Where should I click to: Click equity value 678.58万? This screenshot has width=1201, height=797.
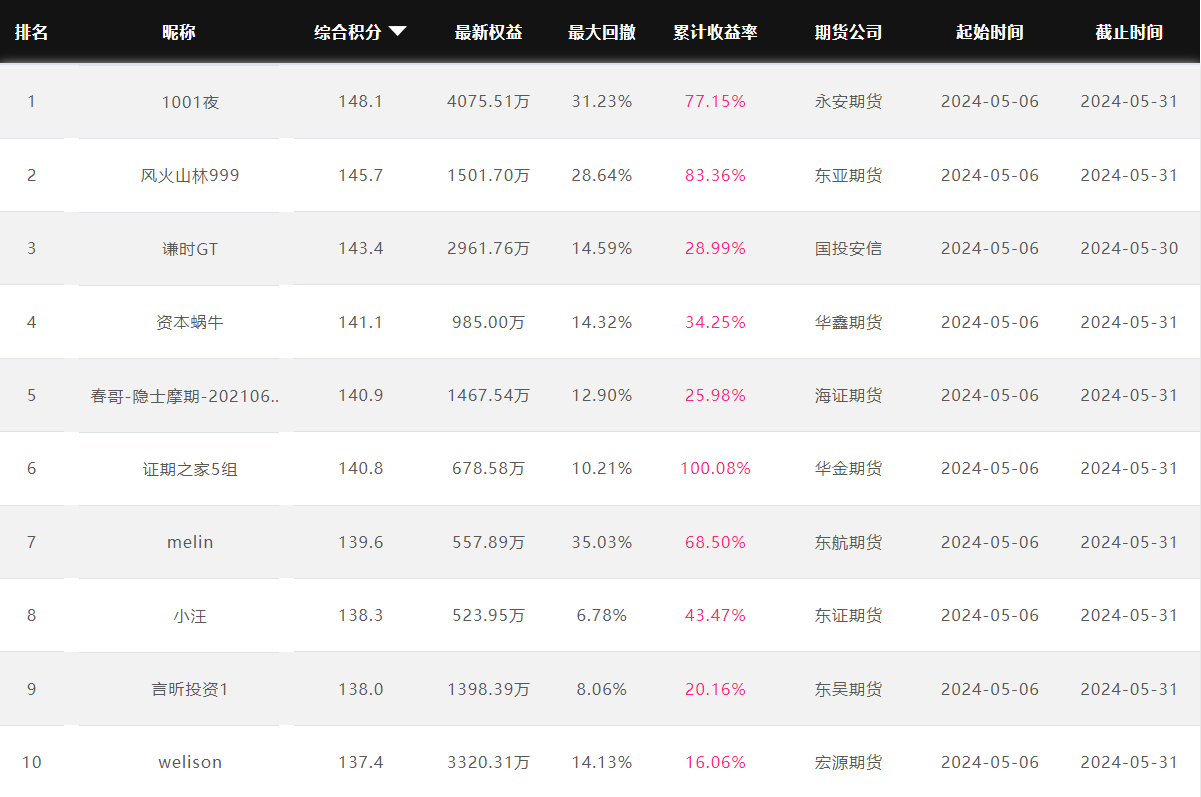click(488, 468)
